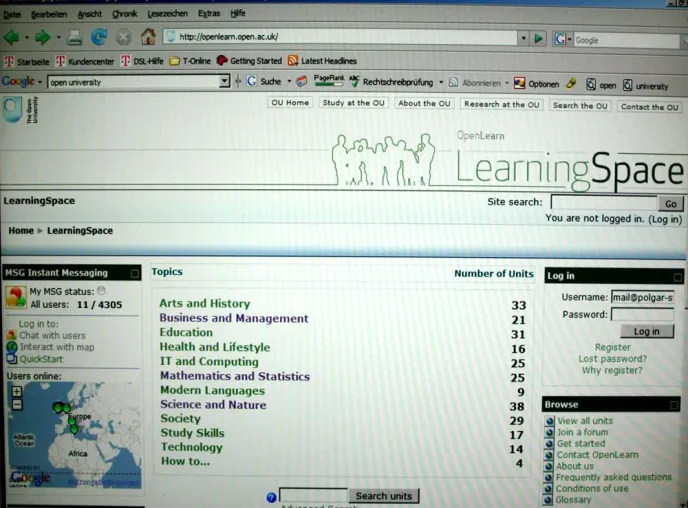Run Rechtschreibprüfung from the Google toolbar
688x508 pixels.
391,82
